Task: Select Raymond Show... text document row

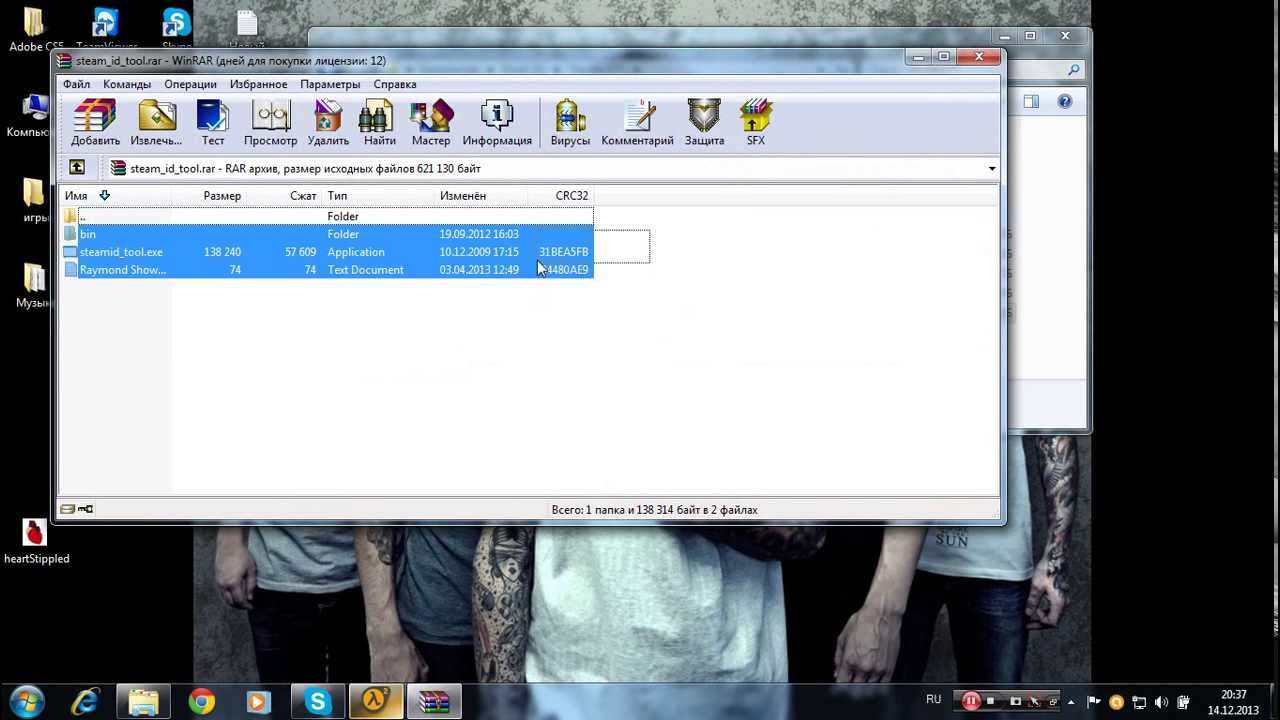Action: pyautogui.click(x=328, y=270)
